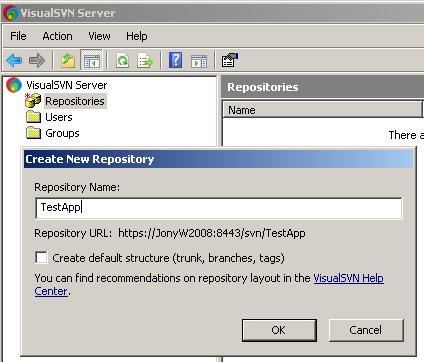Enable Create default structure checkbox
424x362 pixels.
coord(41,257)
